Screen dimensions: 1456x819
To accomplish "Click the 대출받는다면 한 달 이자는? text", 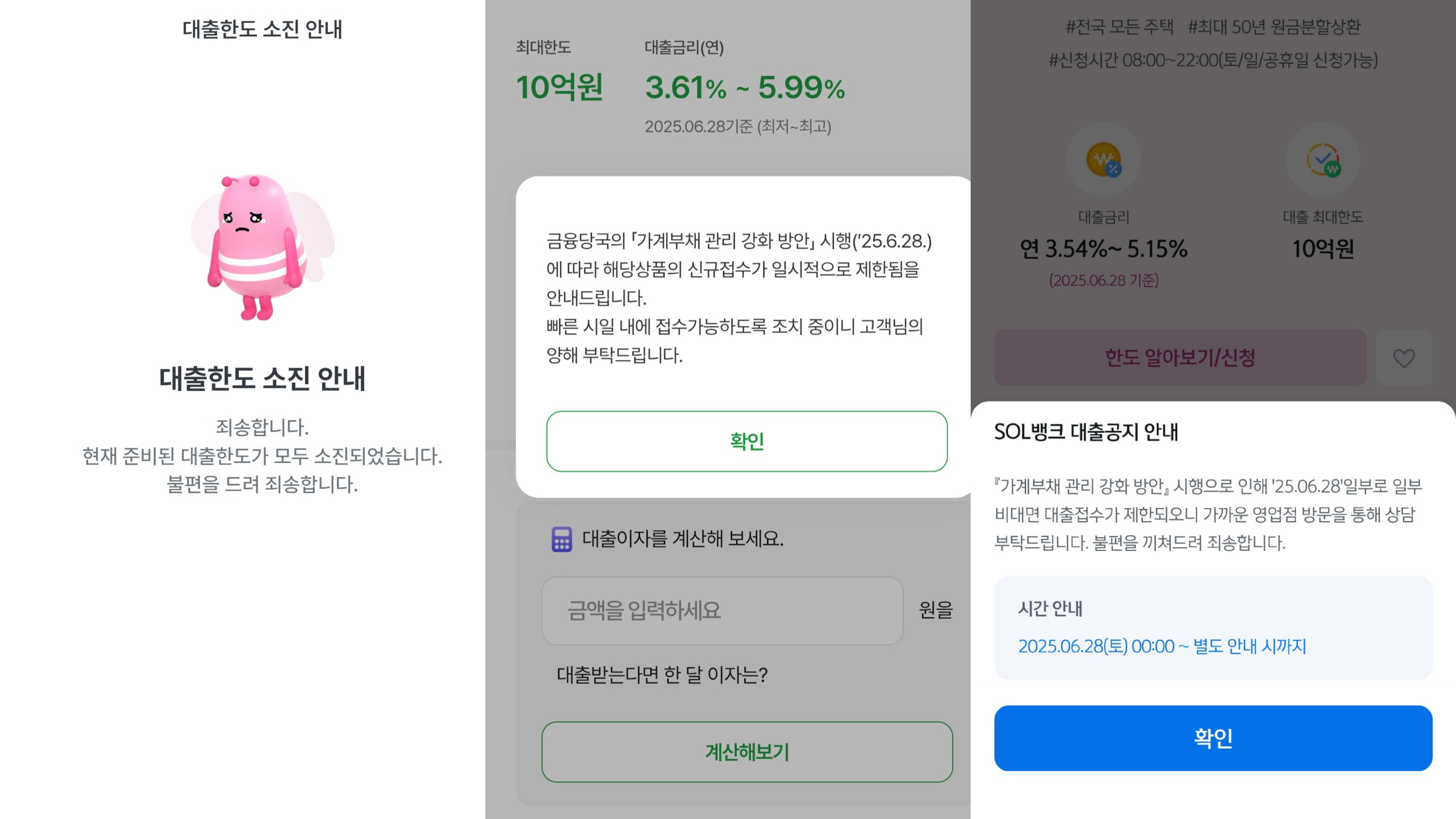I will (662, 674).
